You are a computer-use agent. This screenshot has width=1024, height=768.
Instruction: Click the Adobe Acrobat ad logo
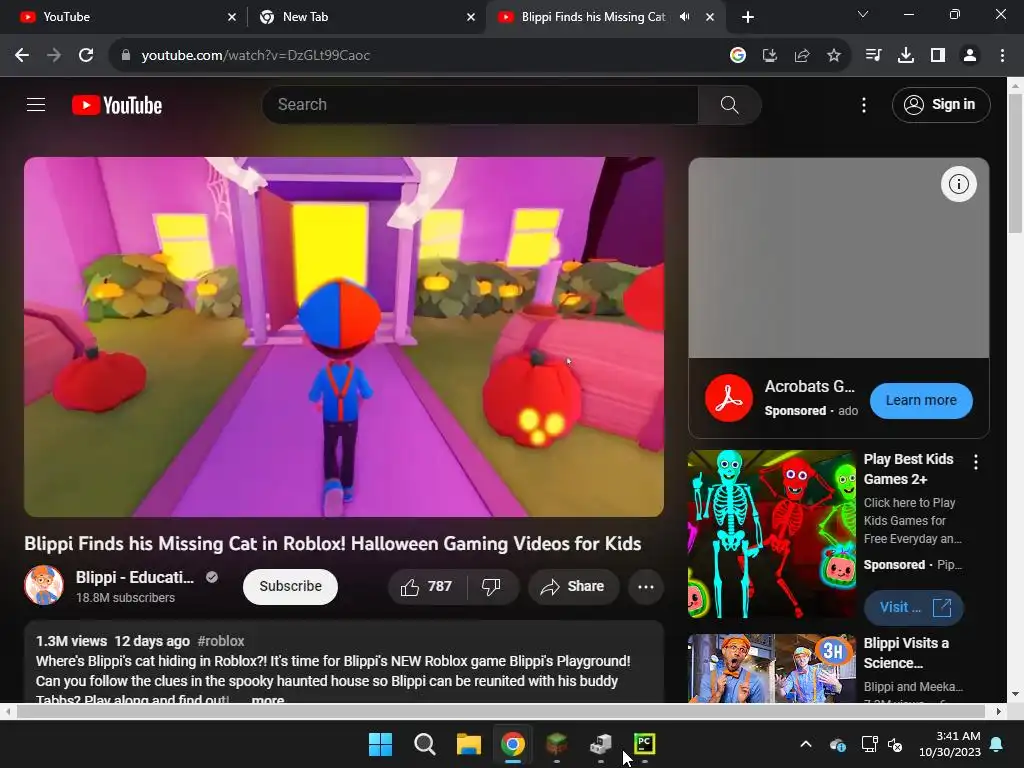click(728, 398)
